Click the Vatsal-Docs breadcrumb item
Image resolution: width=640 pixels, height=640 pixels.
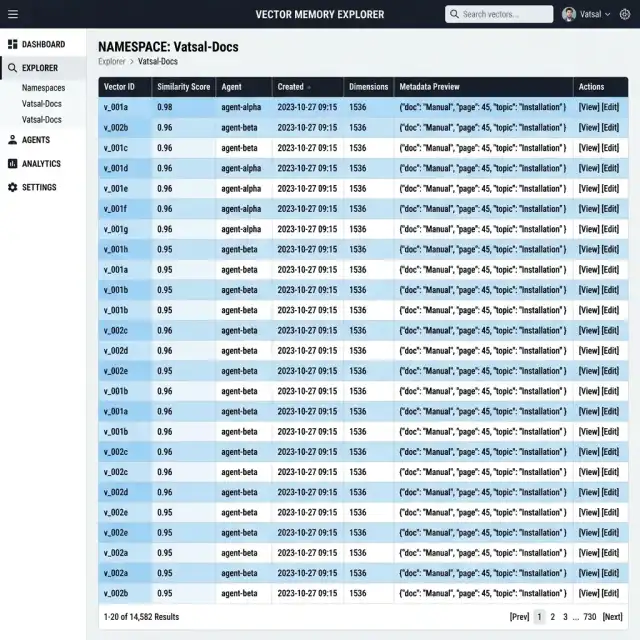coord(158,61)
